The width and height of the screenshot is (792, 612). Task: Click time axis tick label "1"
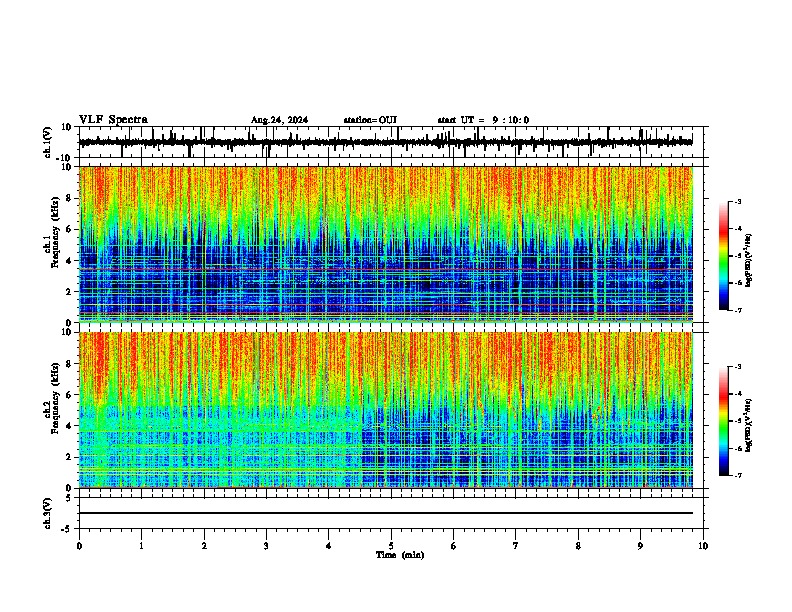142,546
